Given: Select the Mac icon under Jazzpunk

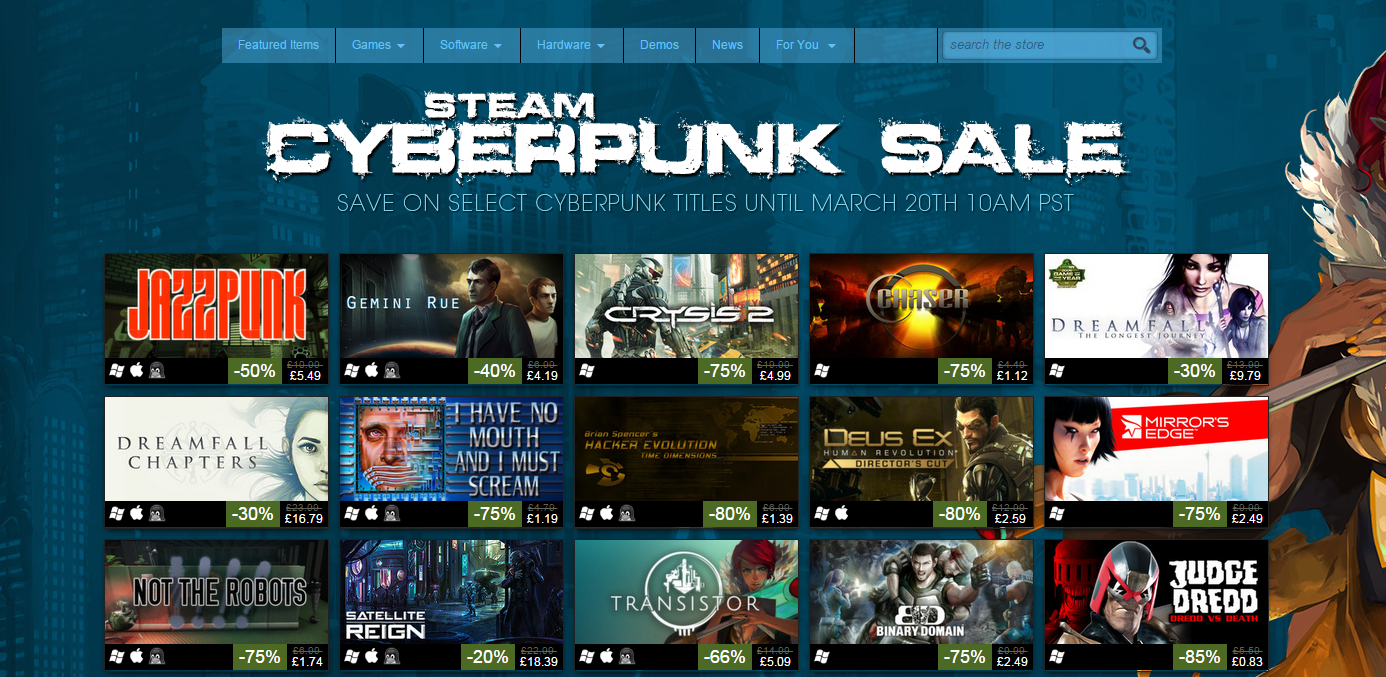Looking at the screenshot, I should 137,371.
